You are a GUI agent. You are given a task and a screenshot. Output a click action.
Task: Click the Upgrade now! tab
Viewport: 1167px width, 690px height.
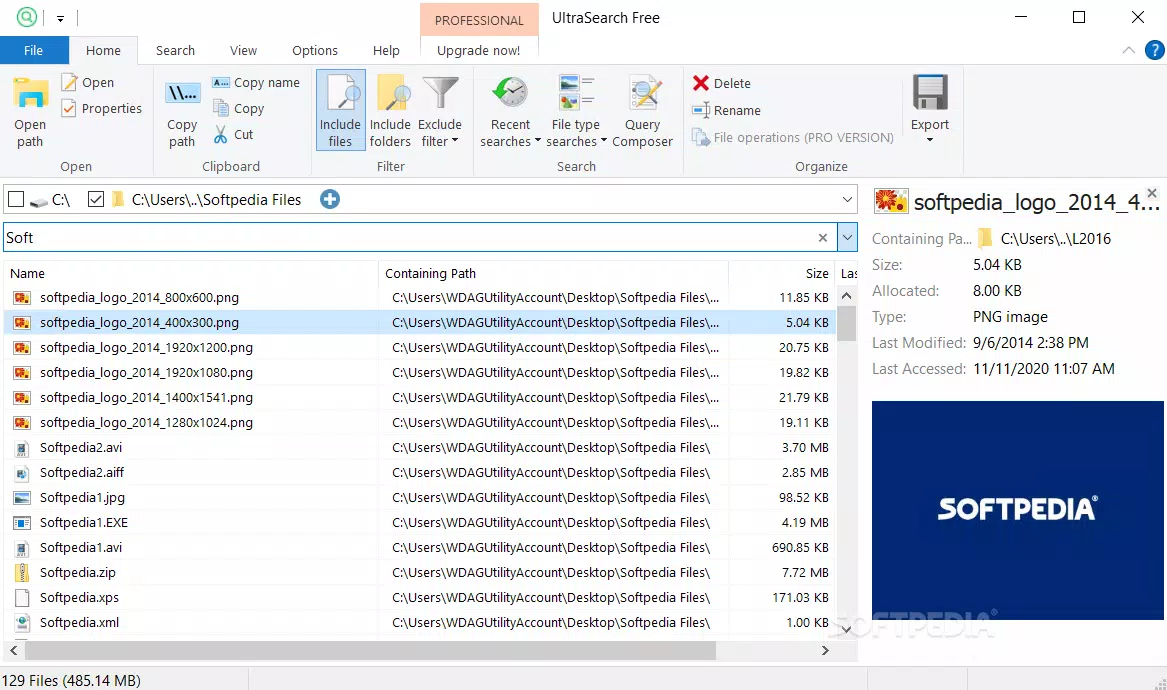(x=479, y=51)
